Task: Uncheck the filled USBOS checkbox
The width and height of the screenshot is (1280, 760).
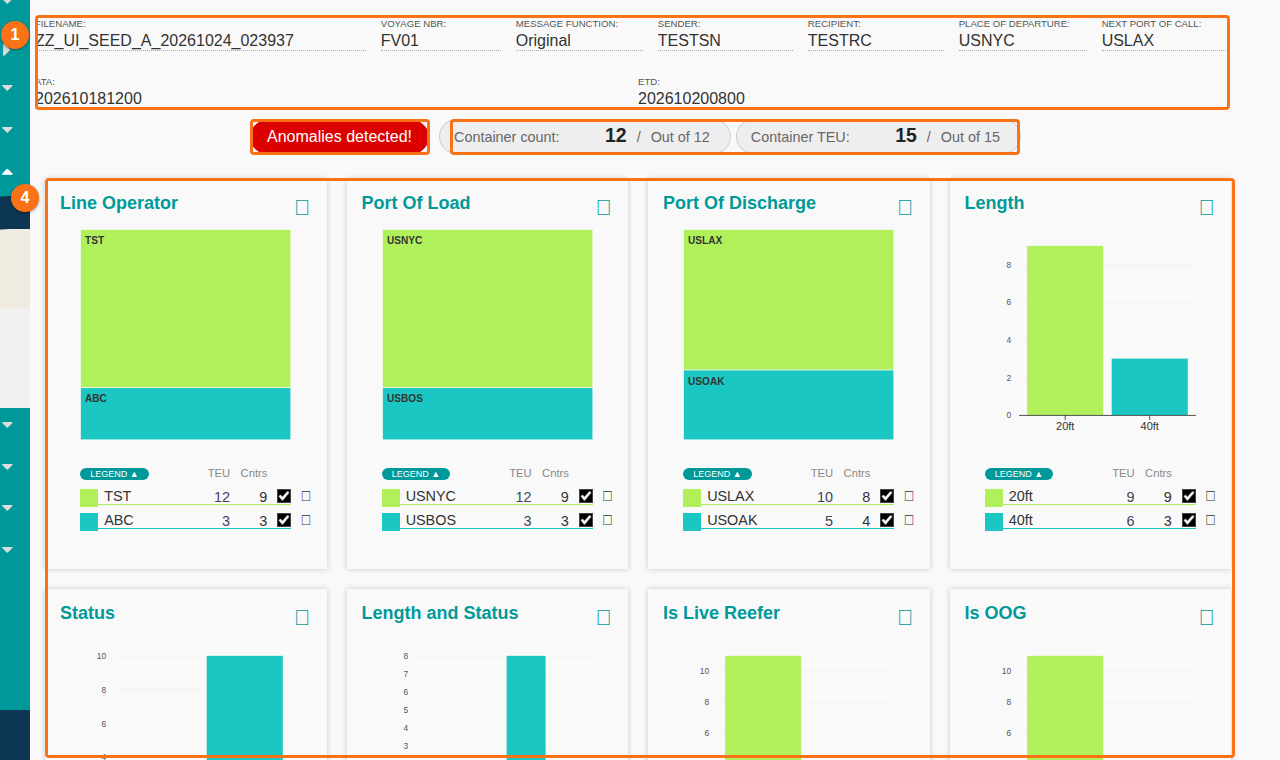Action: tap(586, 520)
